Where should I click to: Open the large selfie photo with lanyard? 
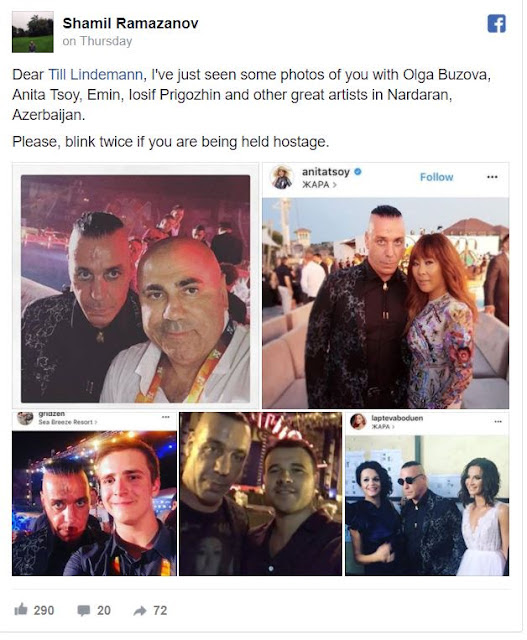tap(136, 289)
